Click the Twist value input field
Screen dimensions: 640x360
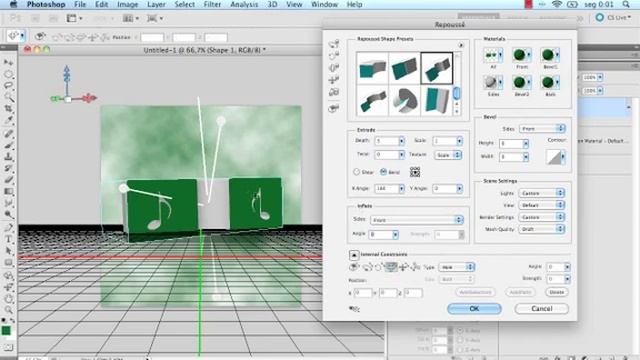tap(387, 155)
